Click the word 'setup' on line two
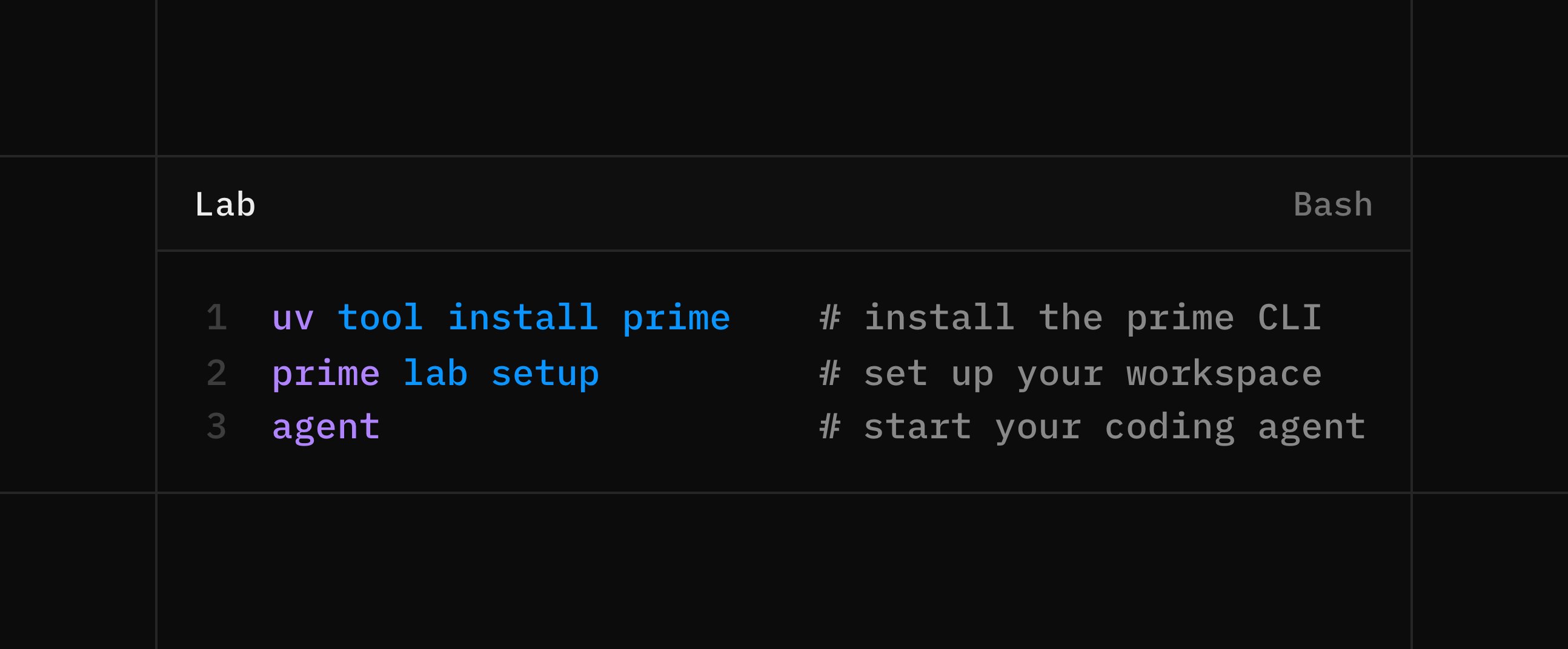The width and height of the screenshot is (1568, 649). (x=545, y=373)
